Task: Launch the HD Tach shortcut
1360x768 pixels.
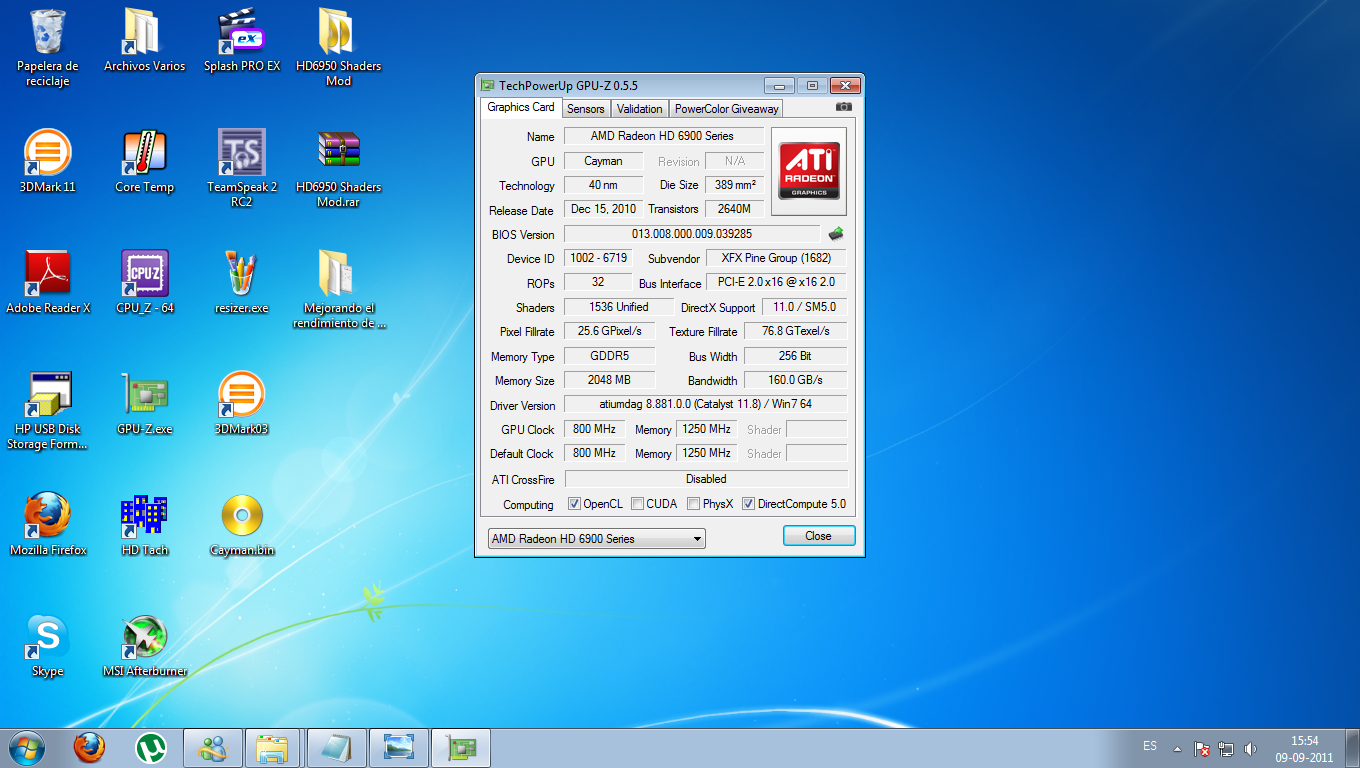Action: [144, 516]
